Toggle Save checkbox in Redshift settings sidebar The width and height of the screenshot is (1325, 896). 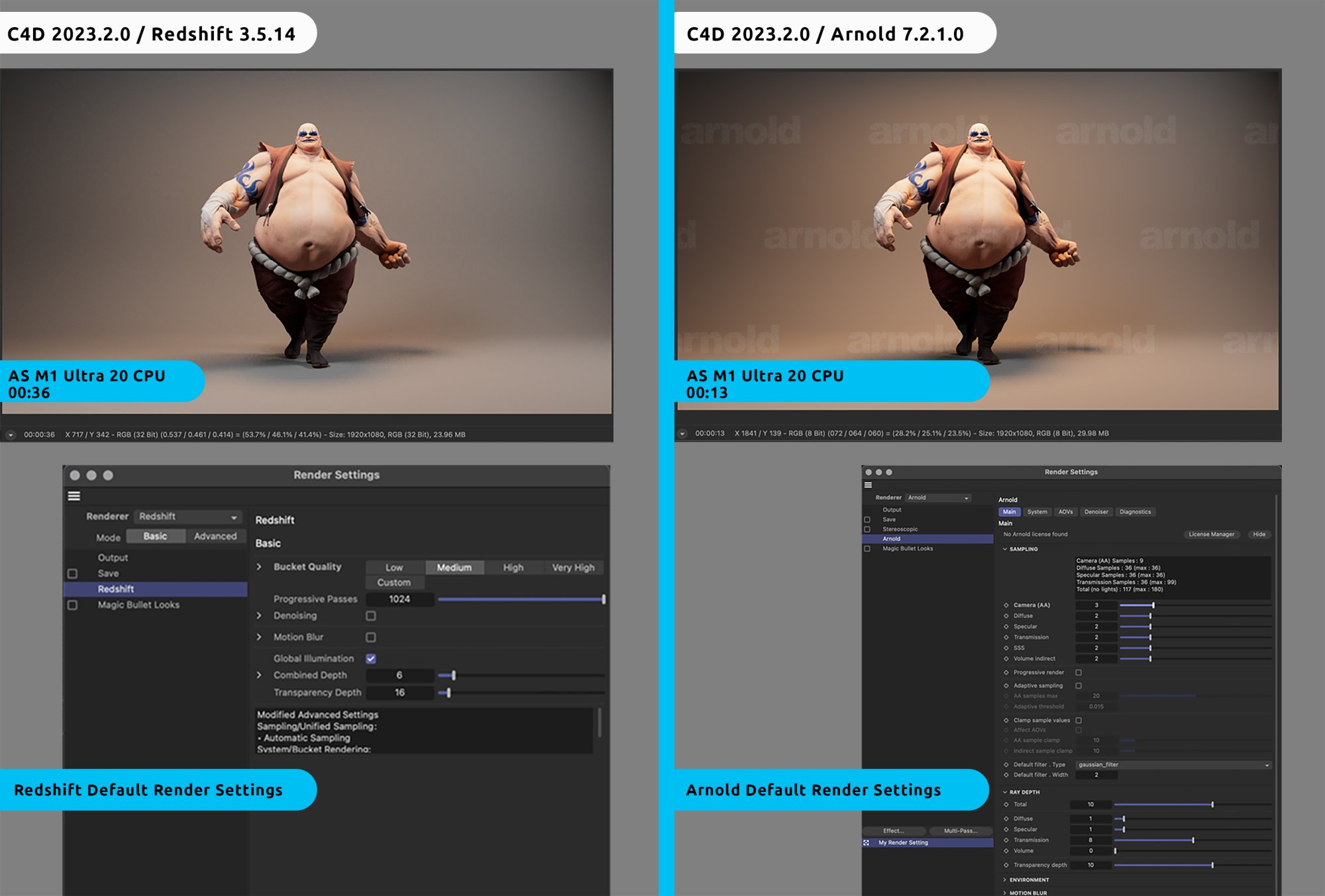coord(73,573)
